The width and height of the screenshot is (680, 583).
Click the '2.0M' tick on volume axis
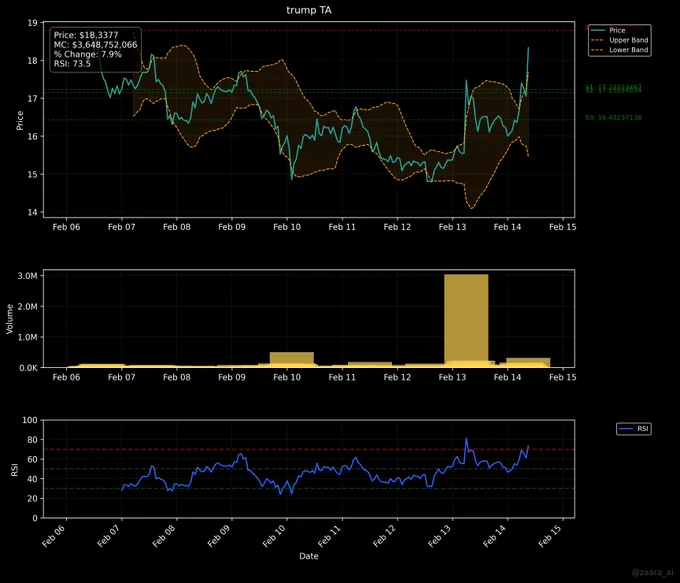click(x=27, y=307)
